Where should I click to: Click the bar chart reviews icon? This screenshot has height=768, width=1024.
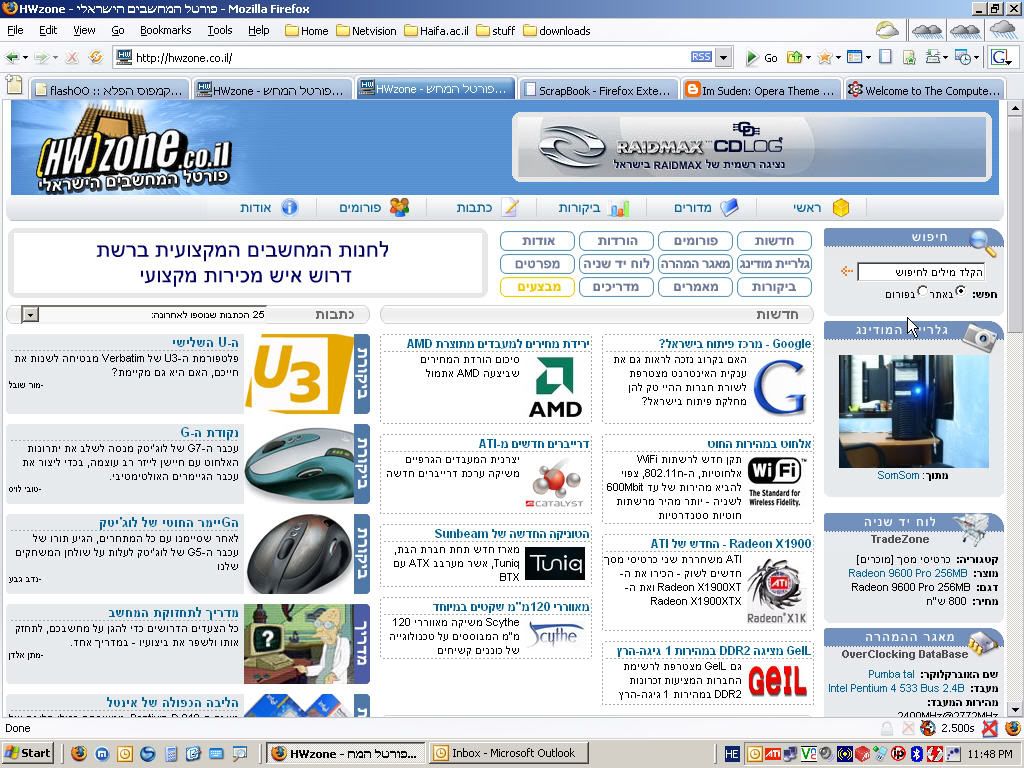(618, 208)
